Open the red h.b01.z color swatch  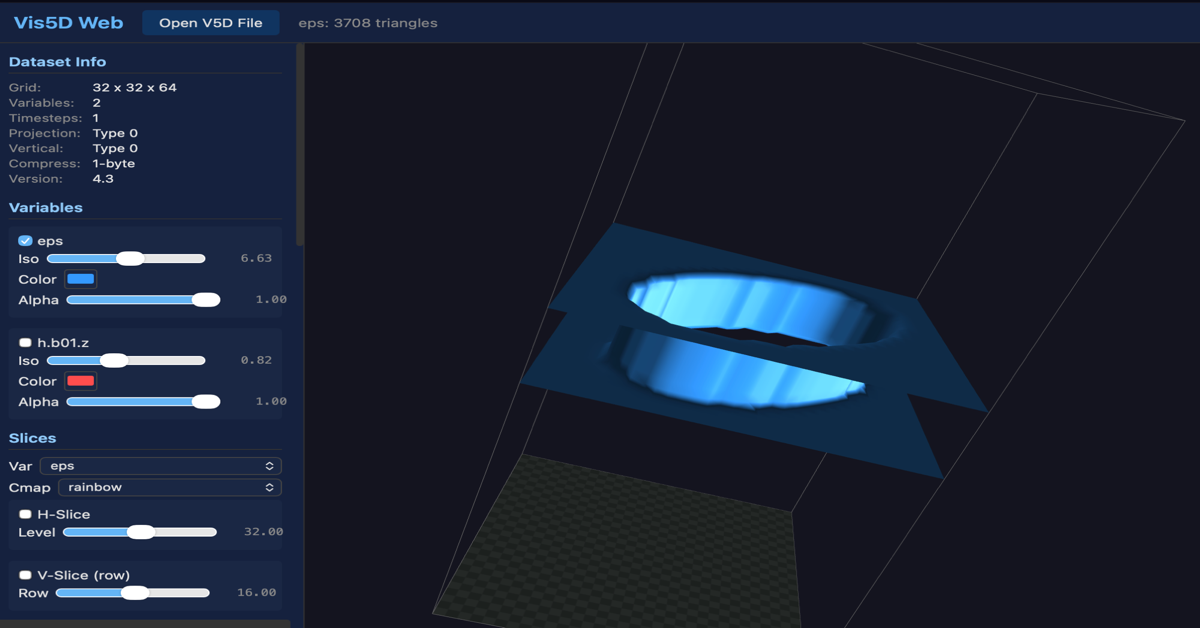pyautogui.click(x=80, y=381)
